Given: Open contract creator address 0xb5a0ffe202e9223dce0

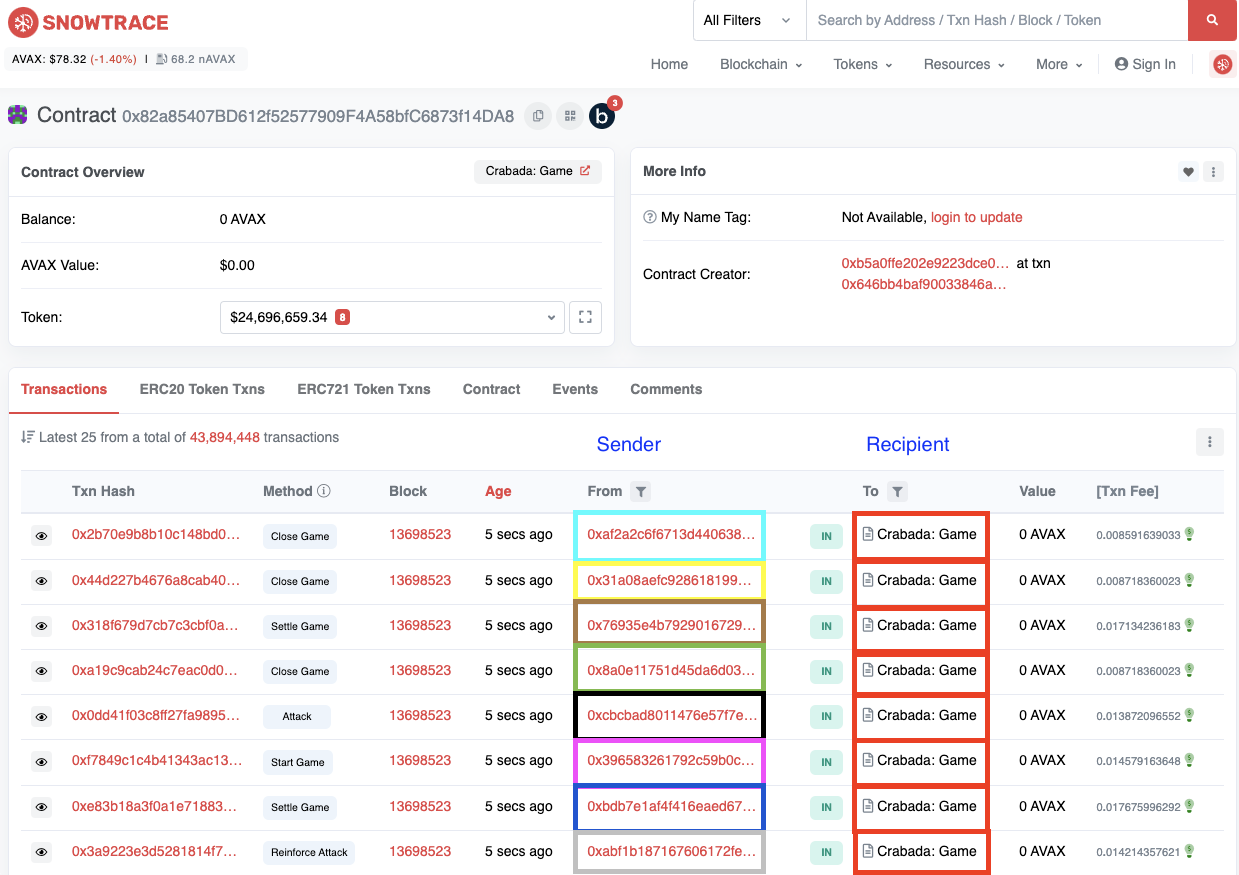Looking at the screenshot, I should pos(926,263).
